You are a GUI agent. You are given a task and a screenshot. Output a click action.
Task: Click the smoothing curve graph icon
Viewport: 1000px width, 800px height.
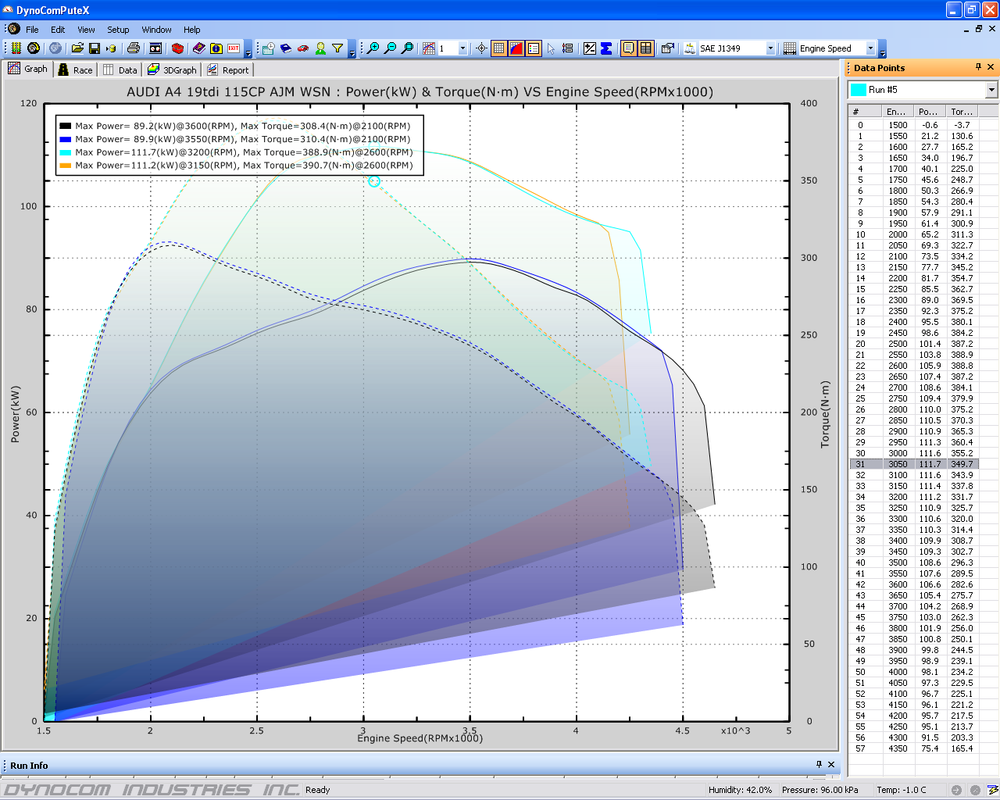point(429,48)
